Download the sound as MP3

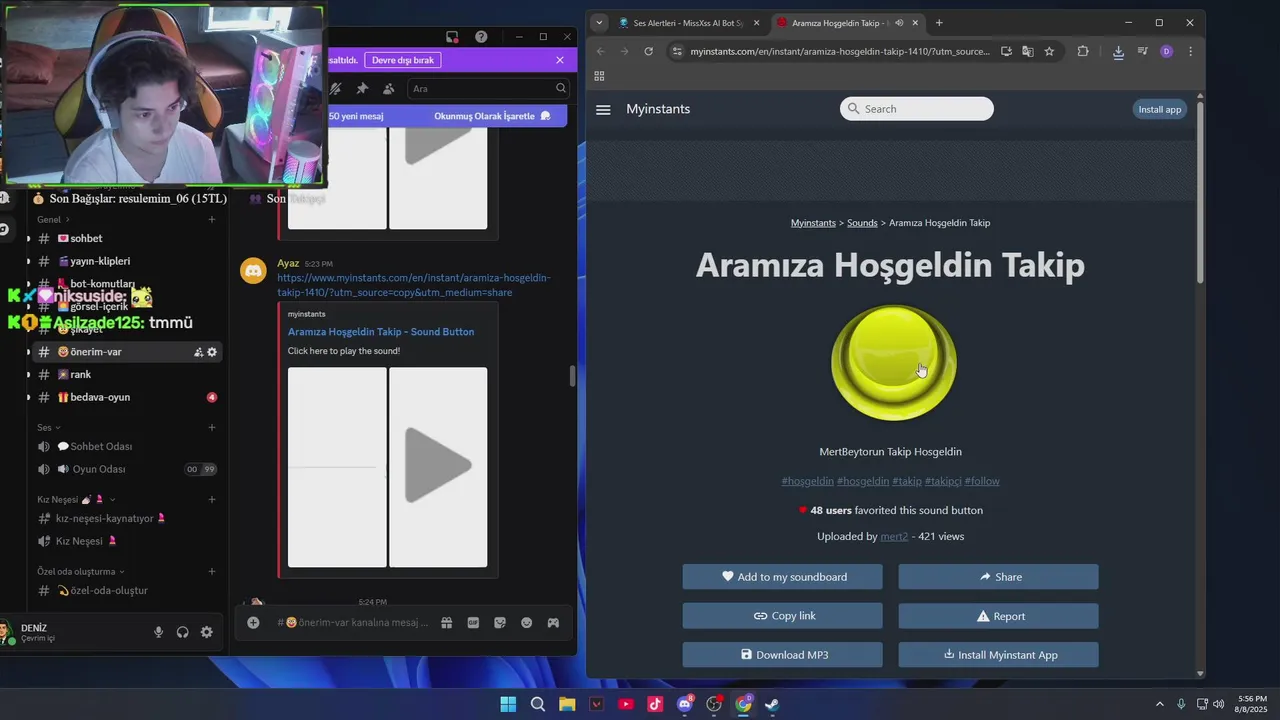[783, 655]
